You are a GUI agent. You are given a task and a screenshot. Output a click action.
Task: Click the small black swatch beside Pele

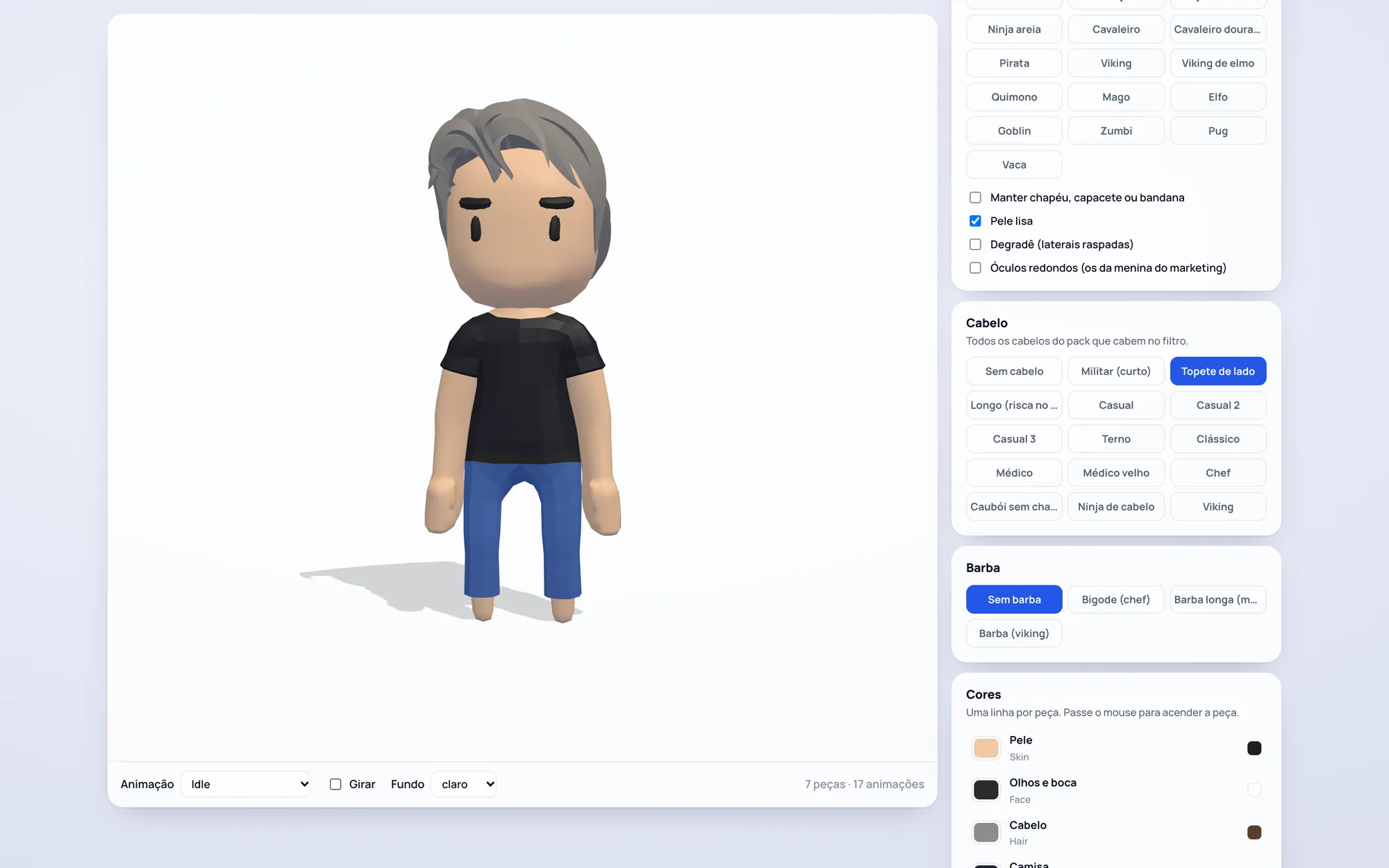tap(1254, 748)
